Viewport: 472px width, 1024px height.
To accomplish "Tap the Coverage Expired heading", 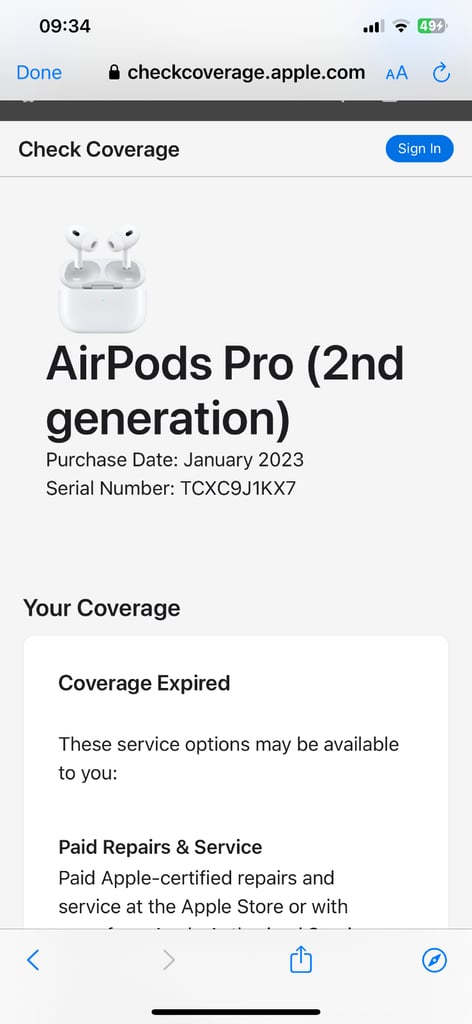I will [x=144, y=683].
